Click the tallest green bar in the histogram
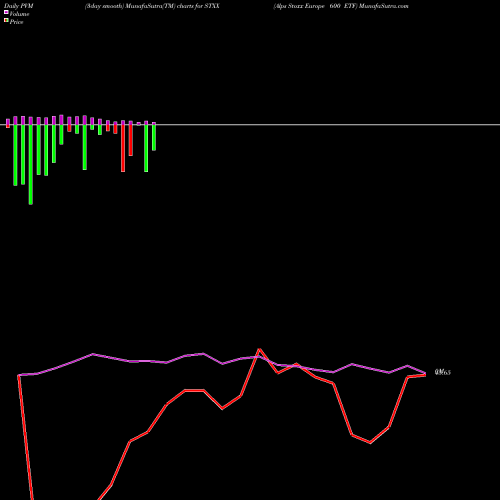The width and height of the screenshot is (500, 500). pos(31,164)
